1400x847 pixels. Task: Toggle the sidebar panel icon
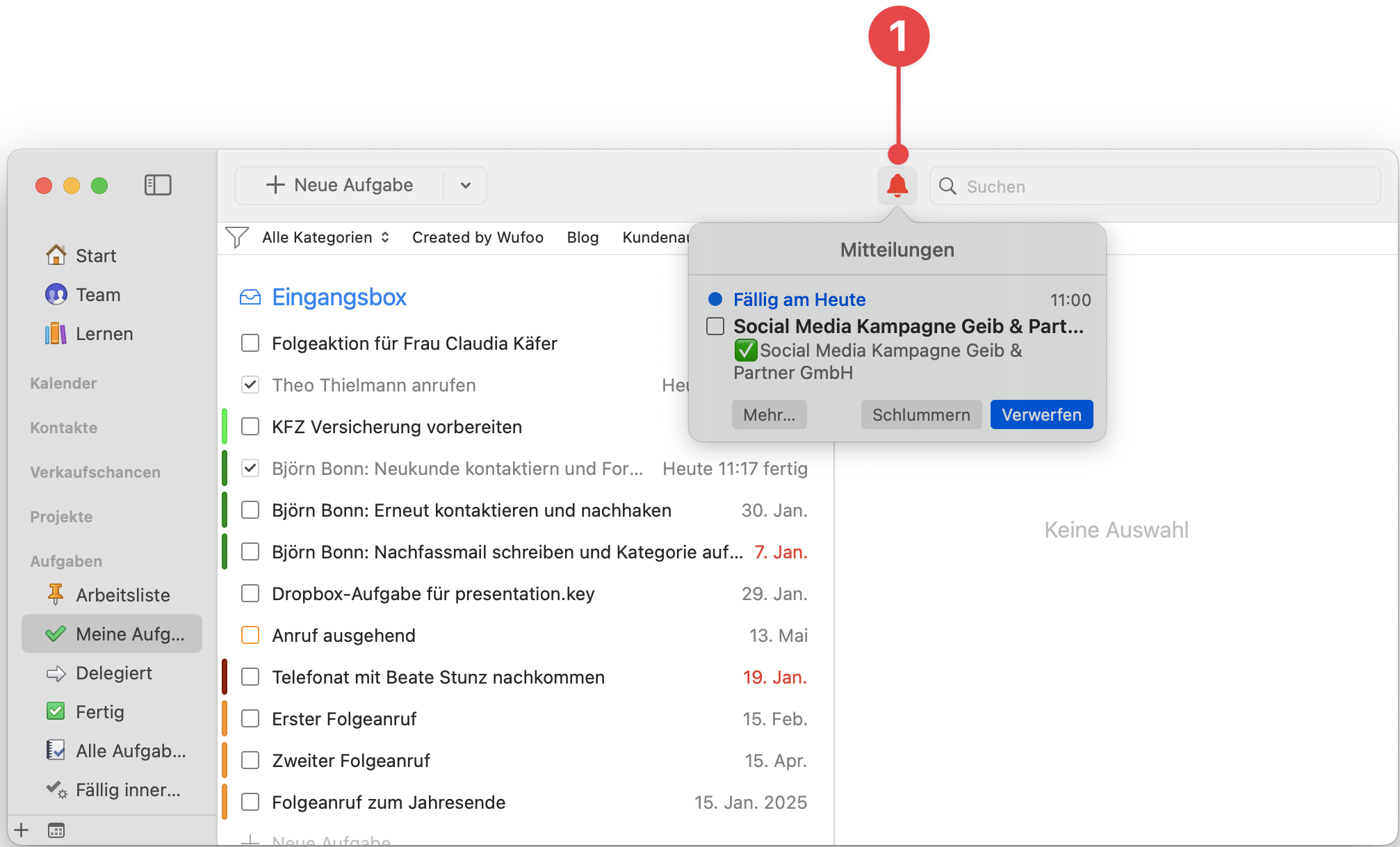coord(158,185)
